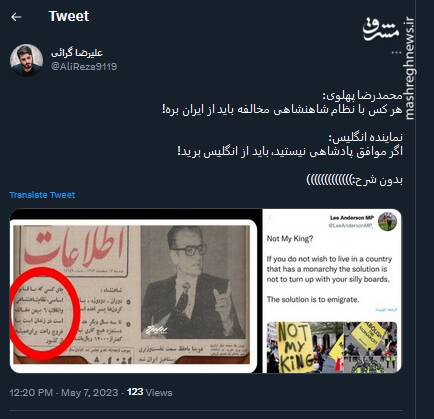
Task: Open @AliReza9119 handle link
Action: point(84,66)
